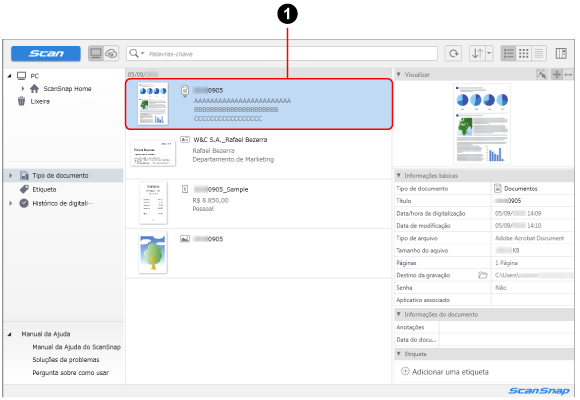Click the business card thumbnail
580x400 pixels.
pos(153,153)
